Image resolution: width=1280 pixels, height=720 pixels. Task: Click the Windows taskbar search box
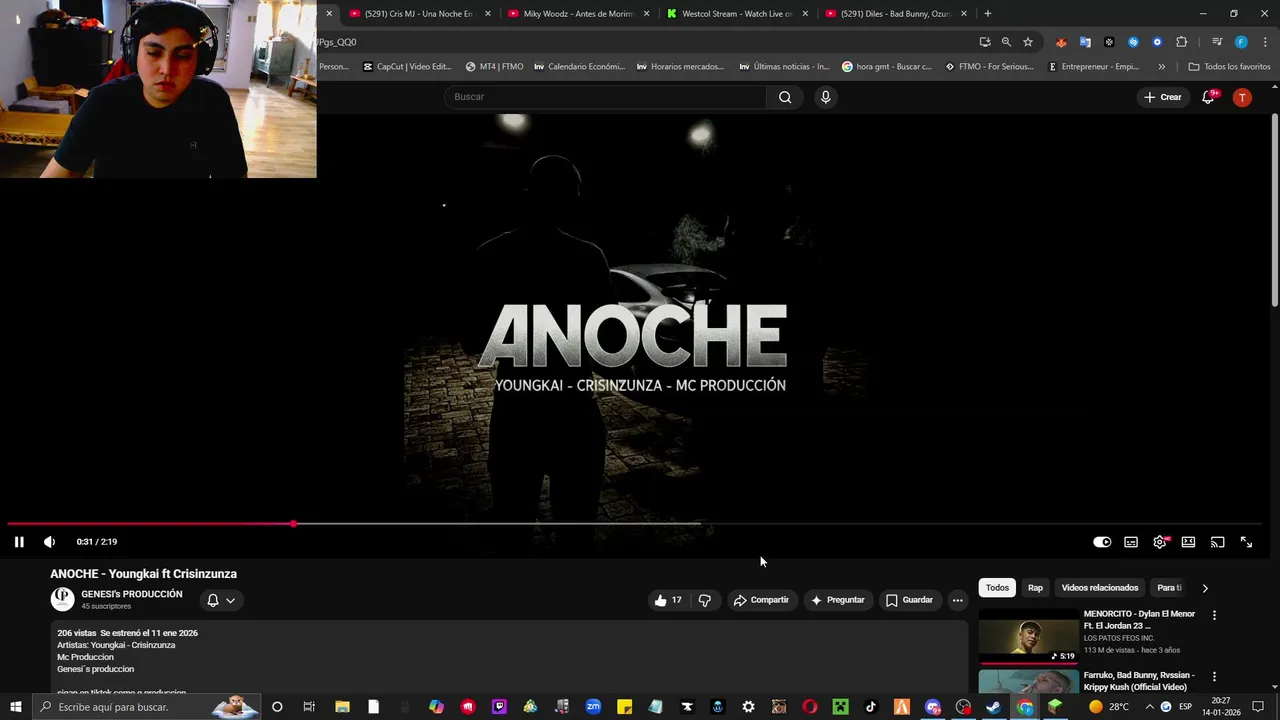pos(147,707)
